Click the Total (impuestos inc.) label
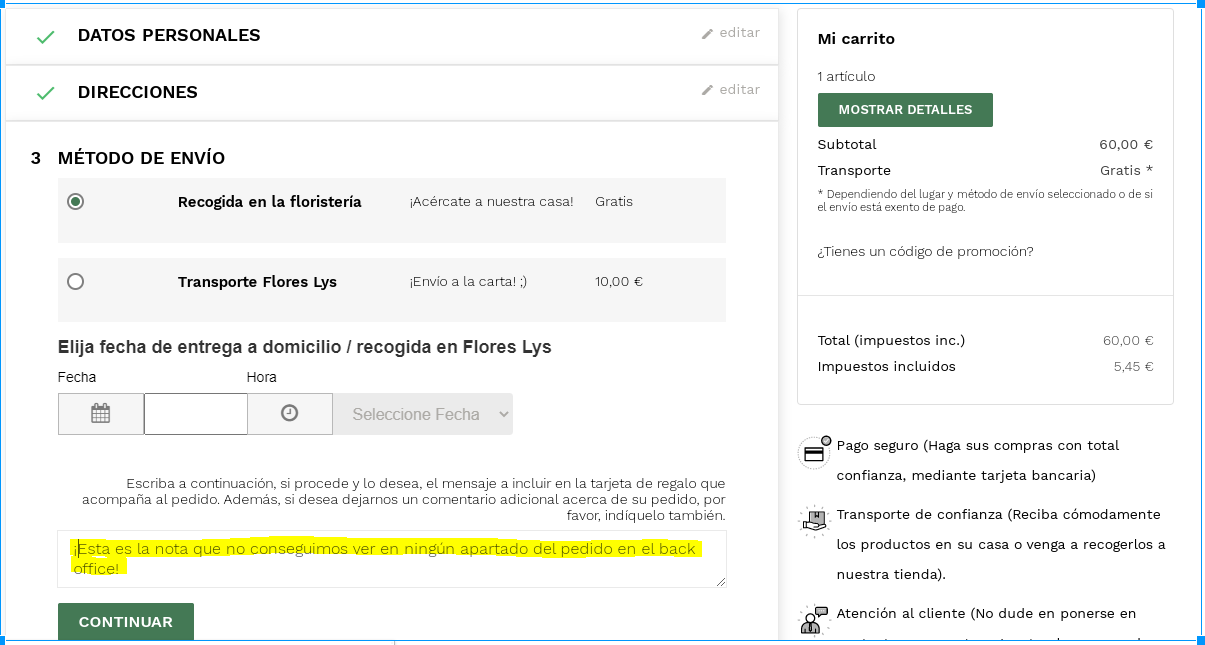Image resolution: width=1205 pixels, height=645 pixels. (x=891, y=340)
